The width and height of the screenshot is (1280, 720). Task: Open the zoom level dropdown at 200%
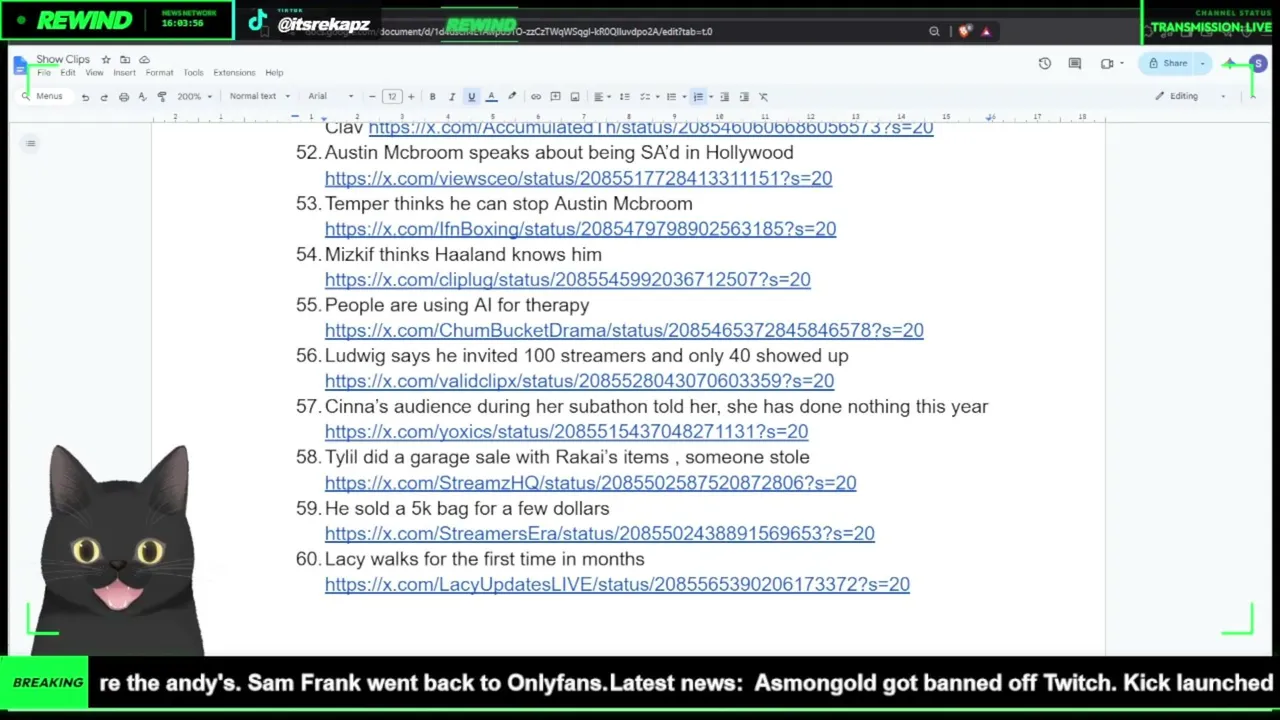(194, 97)
